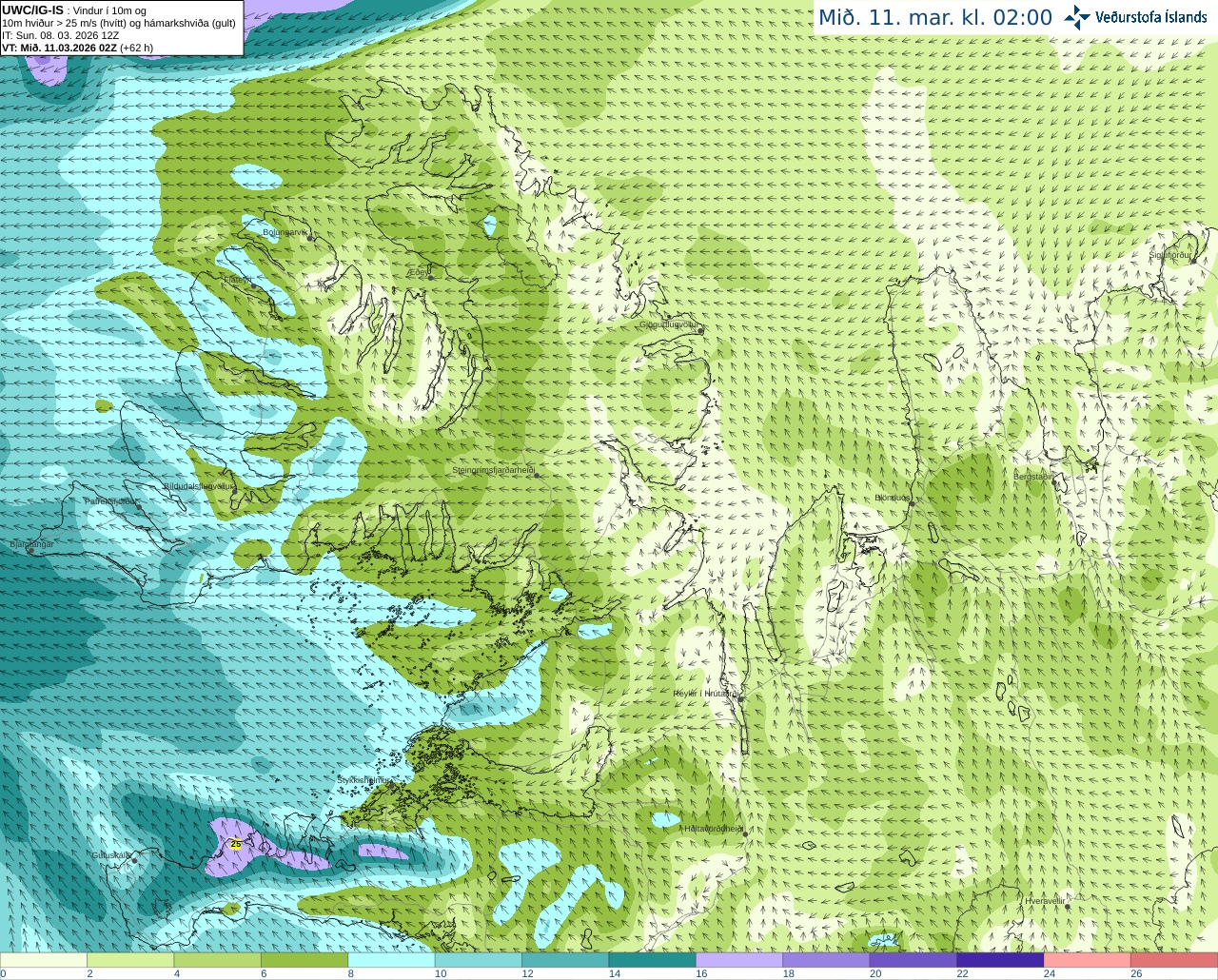Click the Bolungarvík station label
Screen dimensions: 1218x980
pyautogui.click(x=285, y=232)
